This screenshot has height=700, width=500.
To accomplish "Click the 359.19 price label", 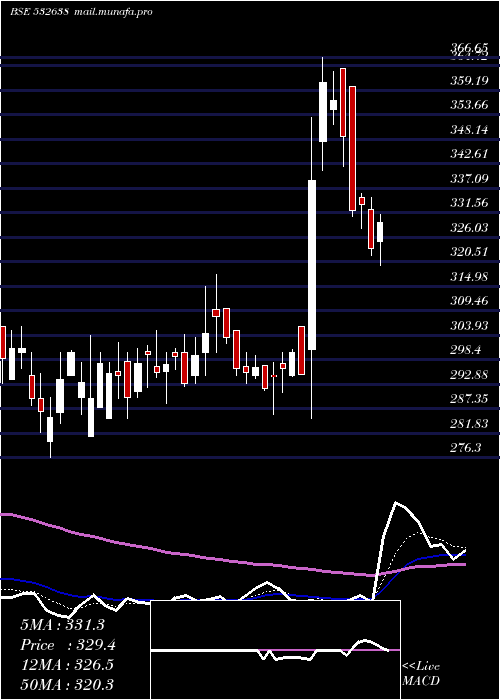I will click(x=469, y=81).
